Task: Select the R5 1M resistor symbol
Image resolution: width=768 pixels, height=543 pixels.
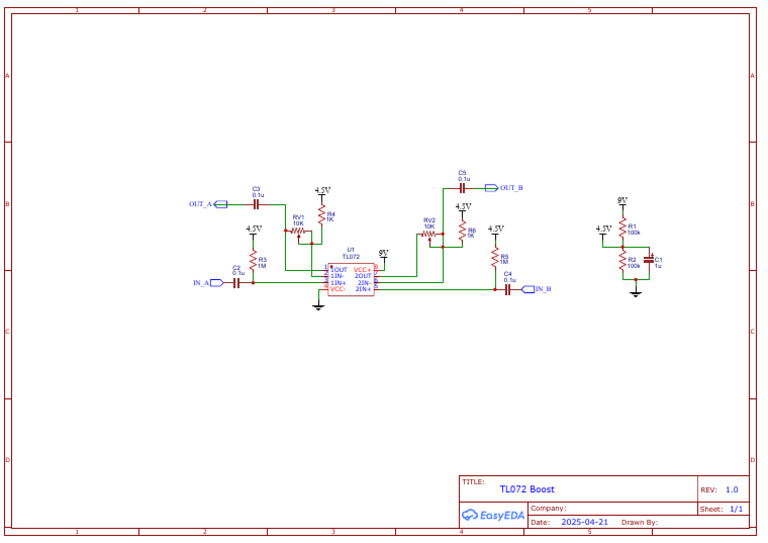Action: point(495,257)
